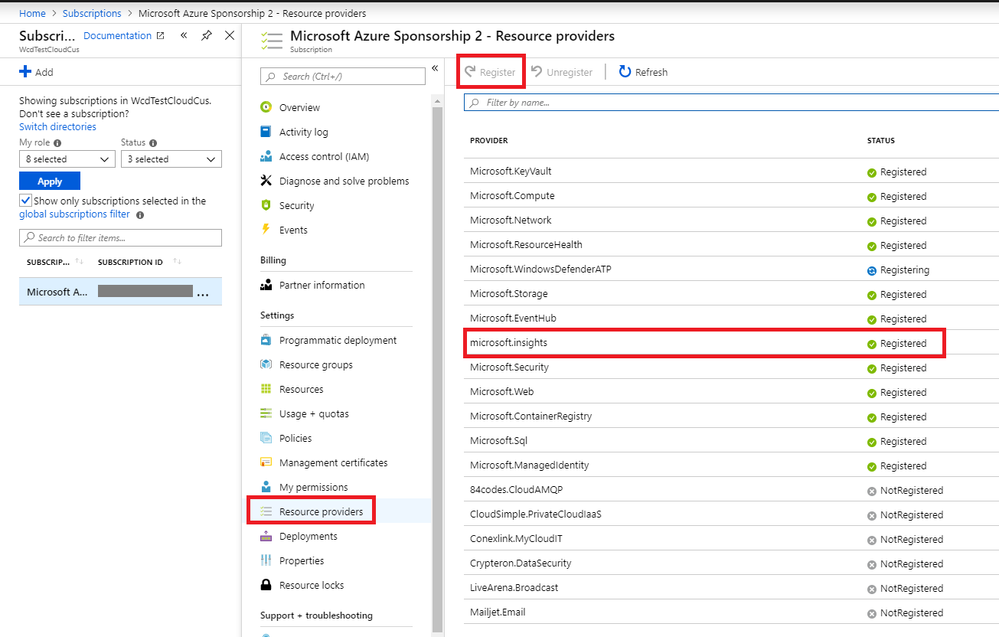The width and height of the screenshot is (999, 637).
Task: Collapse the resource menu with double chevron
Action: [x=435, y=68]
